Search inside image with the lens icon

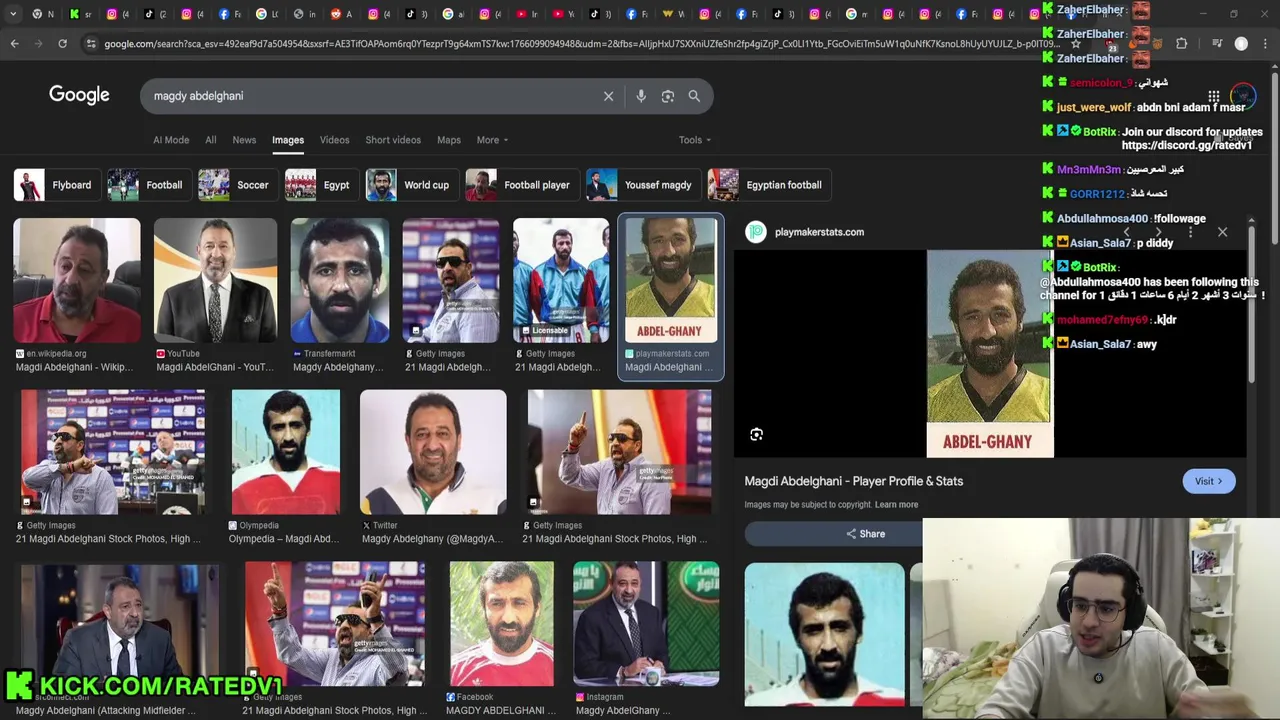[x=757, y=434]
